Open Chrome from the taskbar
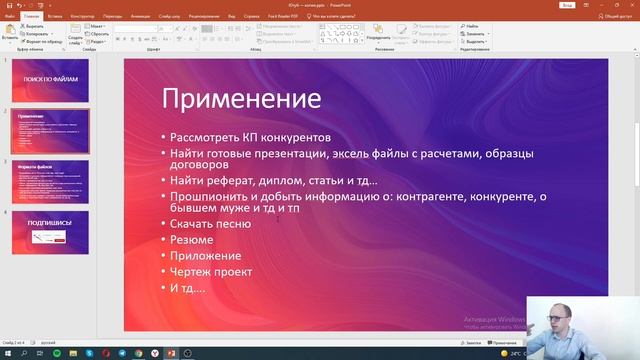This screenshot has height=360, width=640. click(x=139, y=353)
